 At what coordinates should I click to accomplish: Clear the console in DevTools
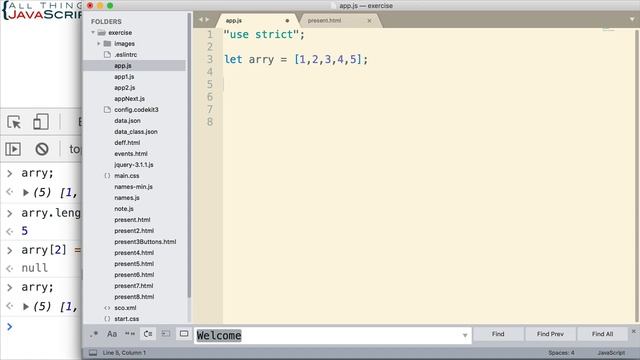click(x=42, y=149)
